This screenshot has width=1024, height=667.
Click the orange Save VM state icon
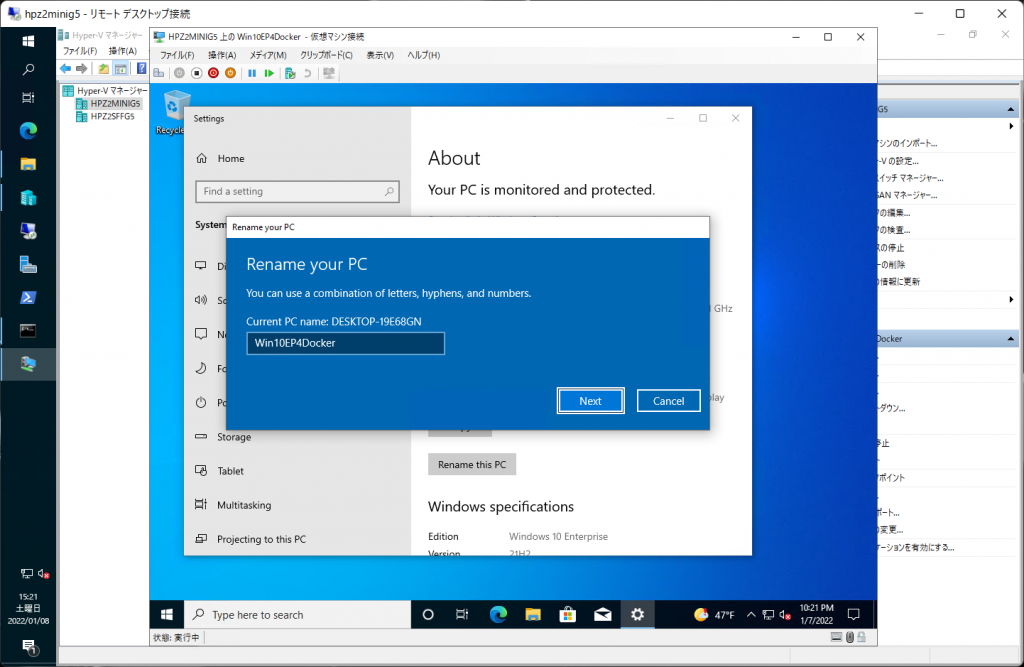231,73
